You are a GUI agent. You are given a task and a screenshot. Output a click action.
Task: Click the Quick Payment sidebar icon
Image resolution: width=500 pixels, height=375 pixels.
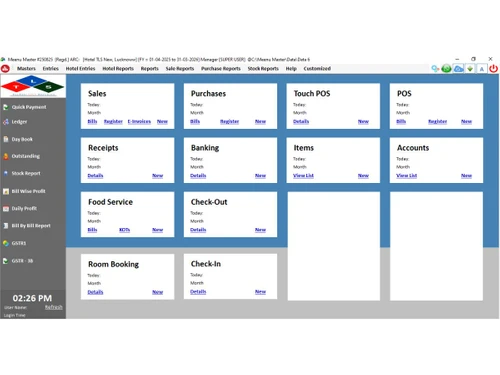(6, 107)
